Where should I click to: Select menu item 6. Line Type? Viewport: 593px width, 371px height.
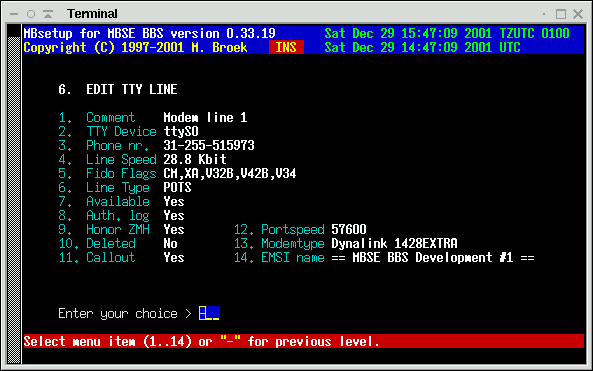pos(104,187)
